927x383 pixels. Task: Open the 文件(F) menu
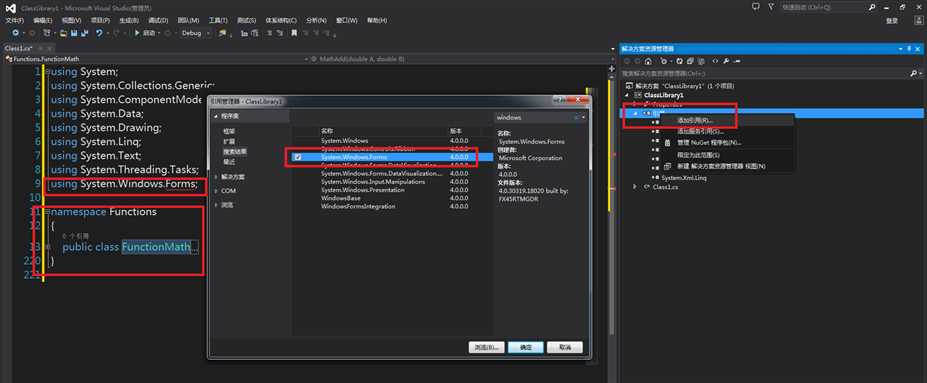point(14,20)
